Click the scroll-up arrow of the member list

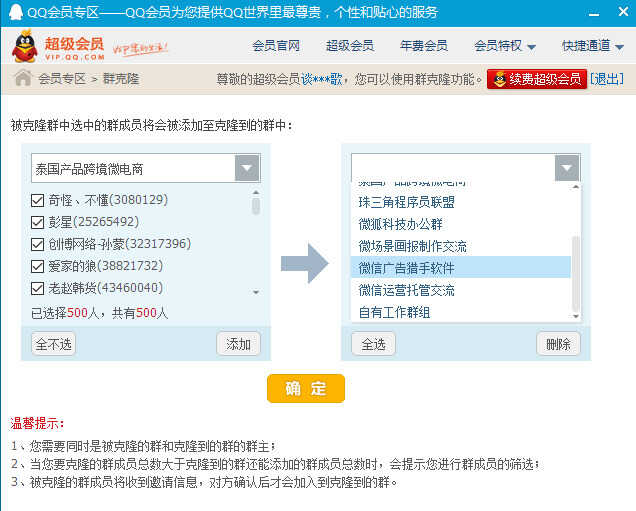pyautogui.click(x=256, y=192)
